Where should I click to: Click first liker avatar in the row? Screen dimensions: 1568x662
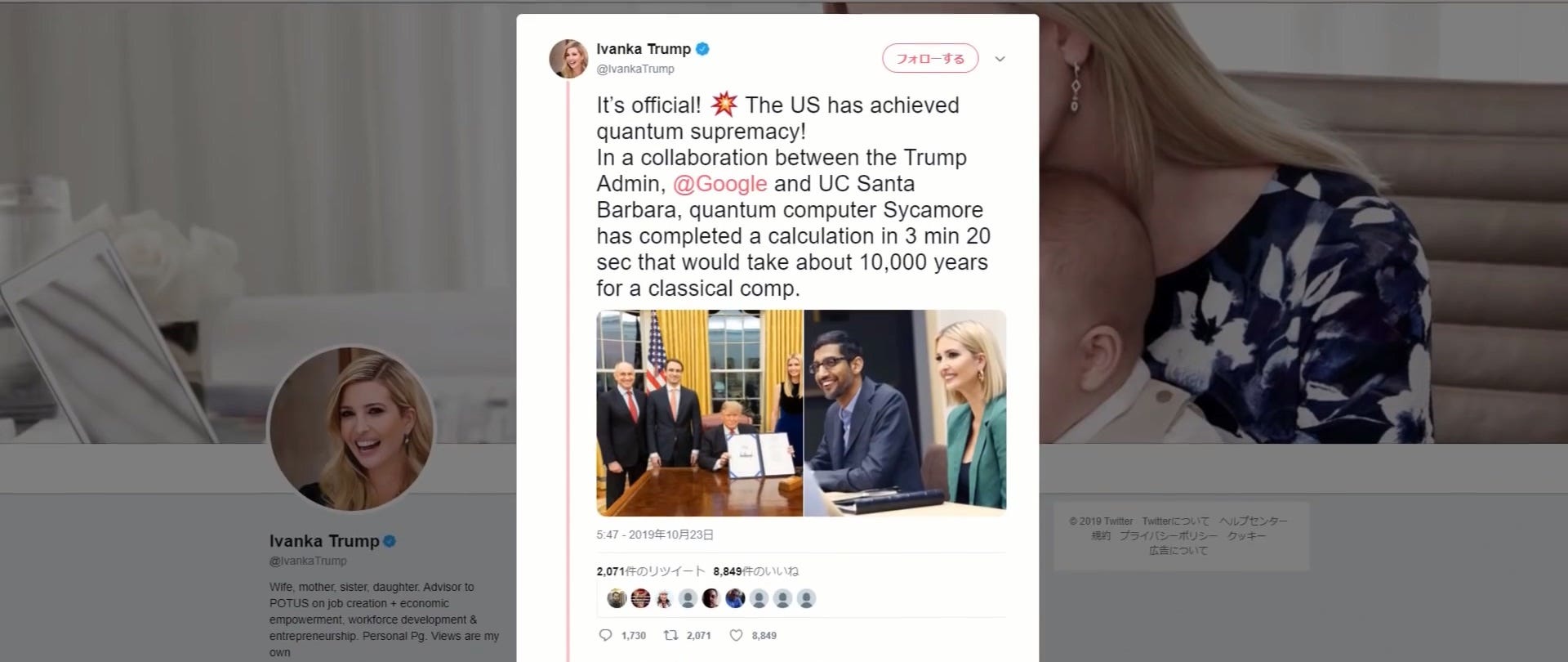point(617,598)
